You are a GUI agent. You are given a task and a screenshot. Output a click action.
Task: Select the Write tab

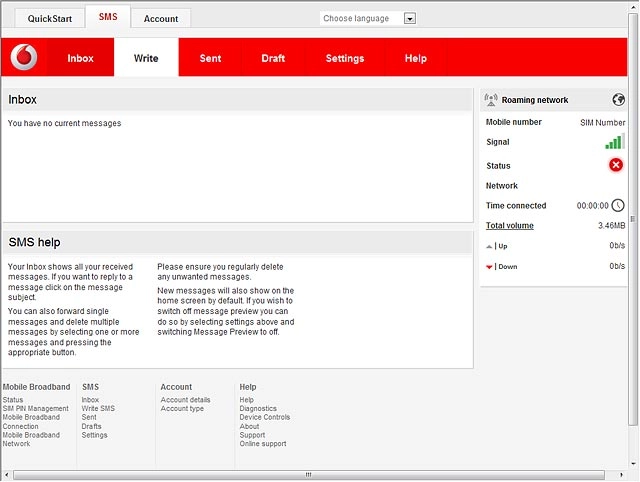point(146,58)
